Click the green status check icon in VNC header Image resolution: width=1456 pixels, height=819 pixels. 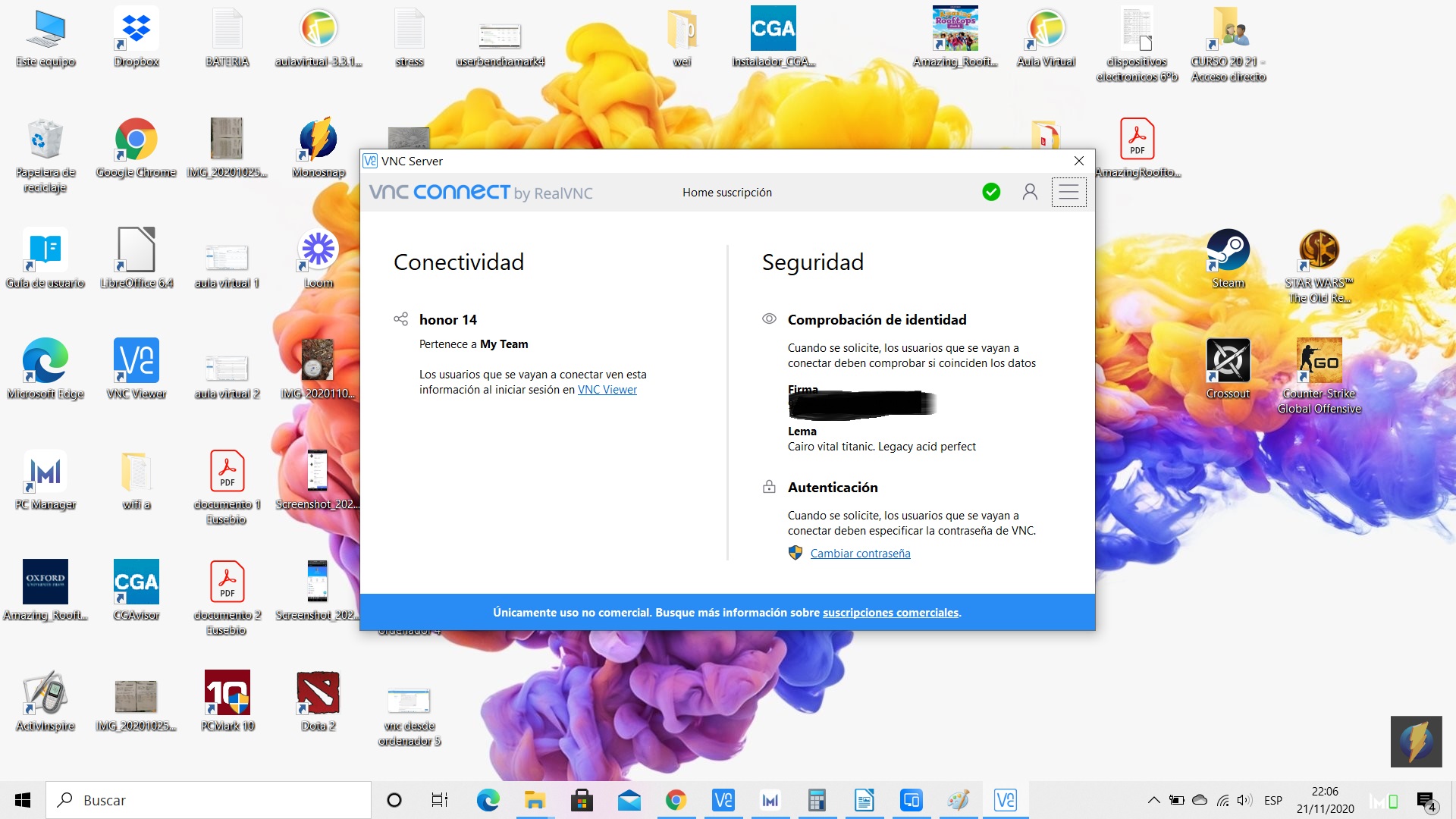pyautogui.click(x=991, y=192)
